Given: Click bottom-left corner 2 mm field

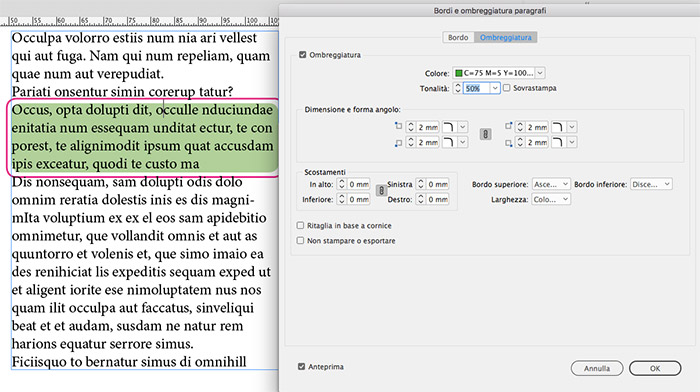Looking at the screenshot, I should tap(428, 142).
